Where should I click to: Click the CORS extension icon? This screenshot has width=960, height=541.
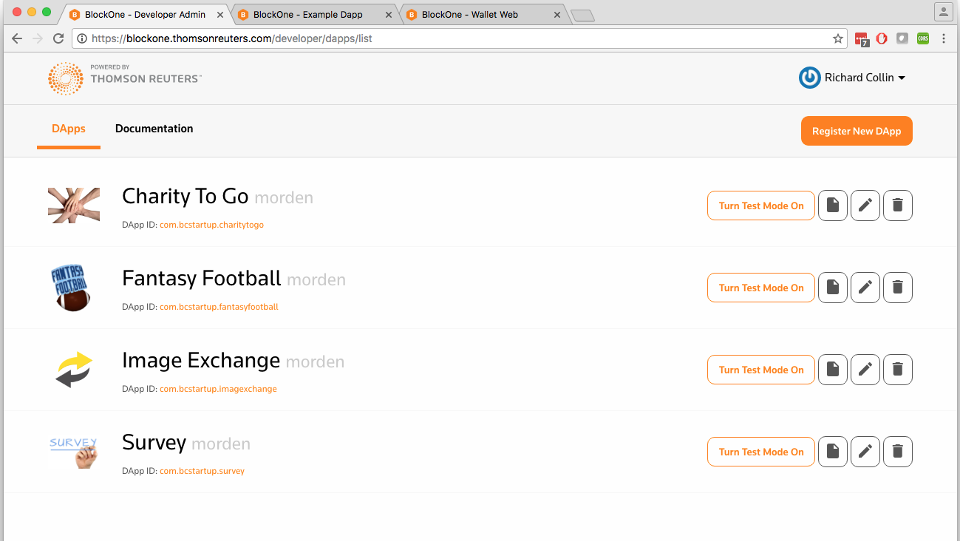coord(923,39)
